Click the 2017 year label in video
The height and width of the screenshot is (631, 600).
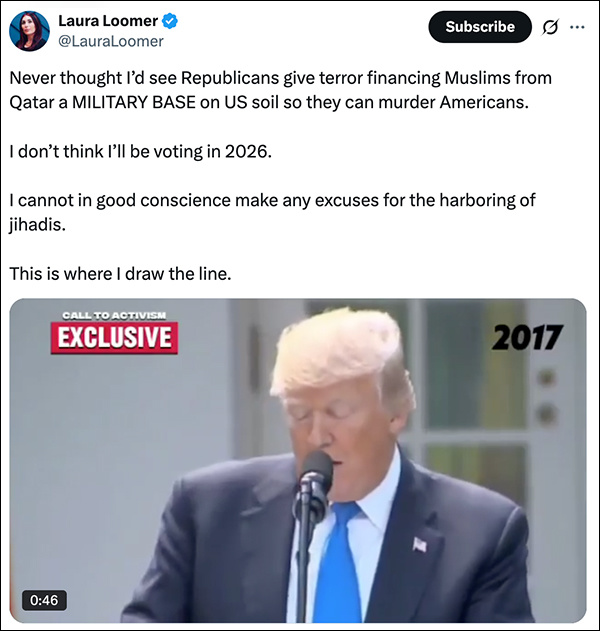[526, 337]
